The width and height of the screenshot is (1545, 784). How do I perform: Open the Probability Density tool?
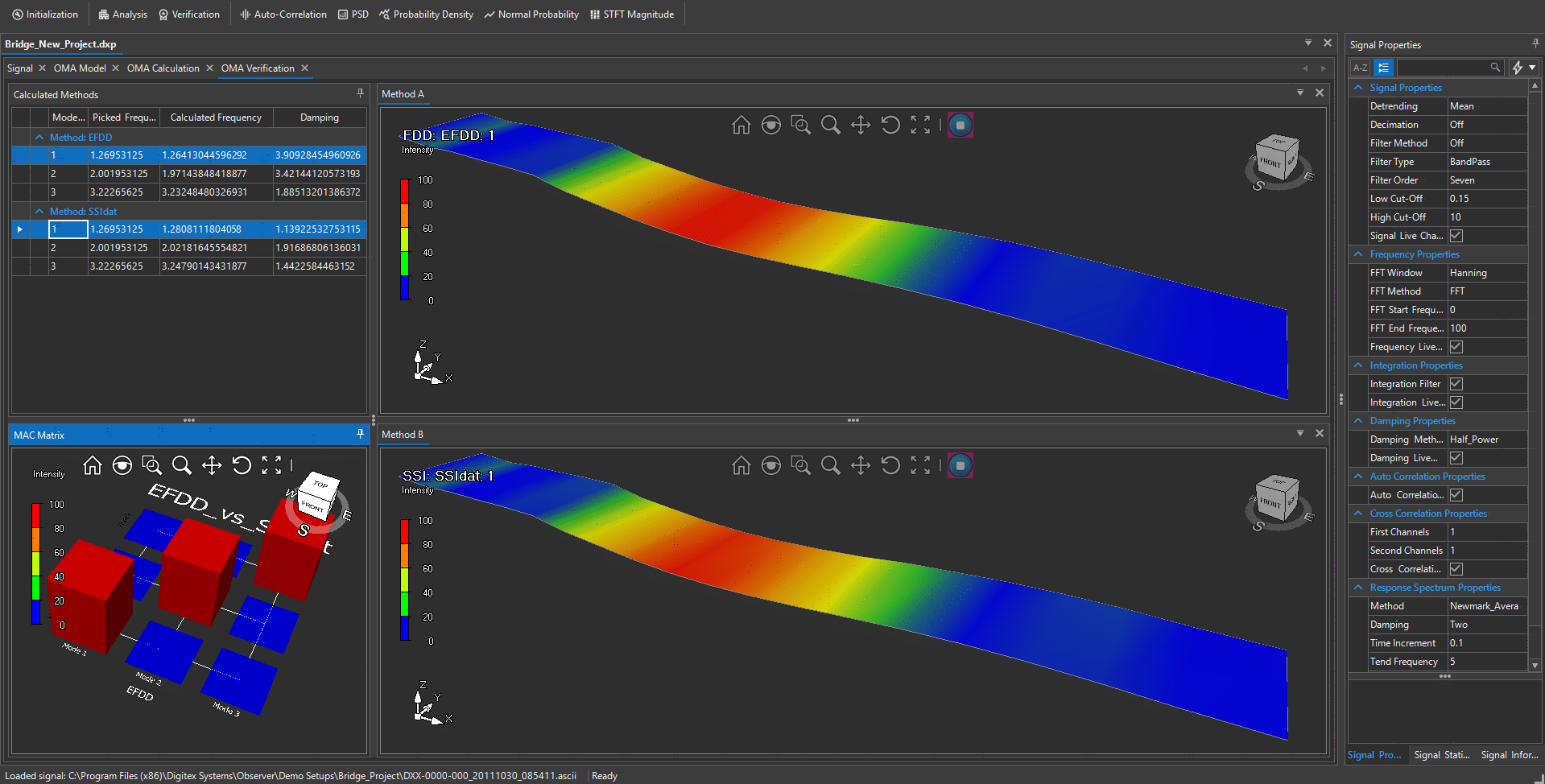click(426, 14)
